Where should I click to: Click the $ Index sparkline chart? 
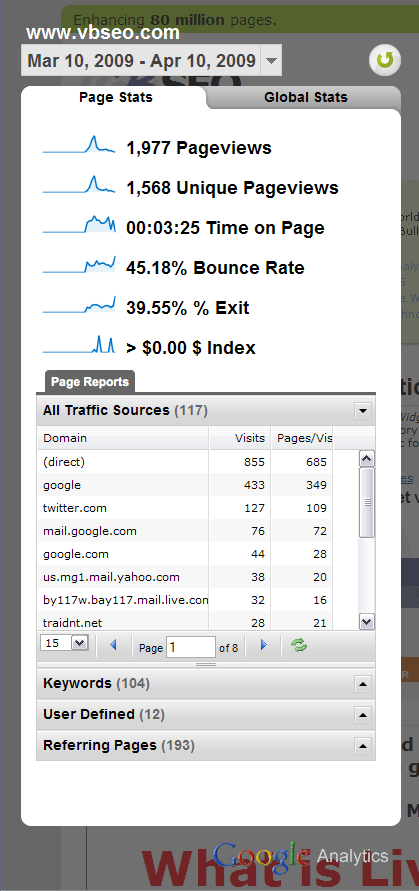click(x=79, y=344)
